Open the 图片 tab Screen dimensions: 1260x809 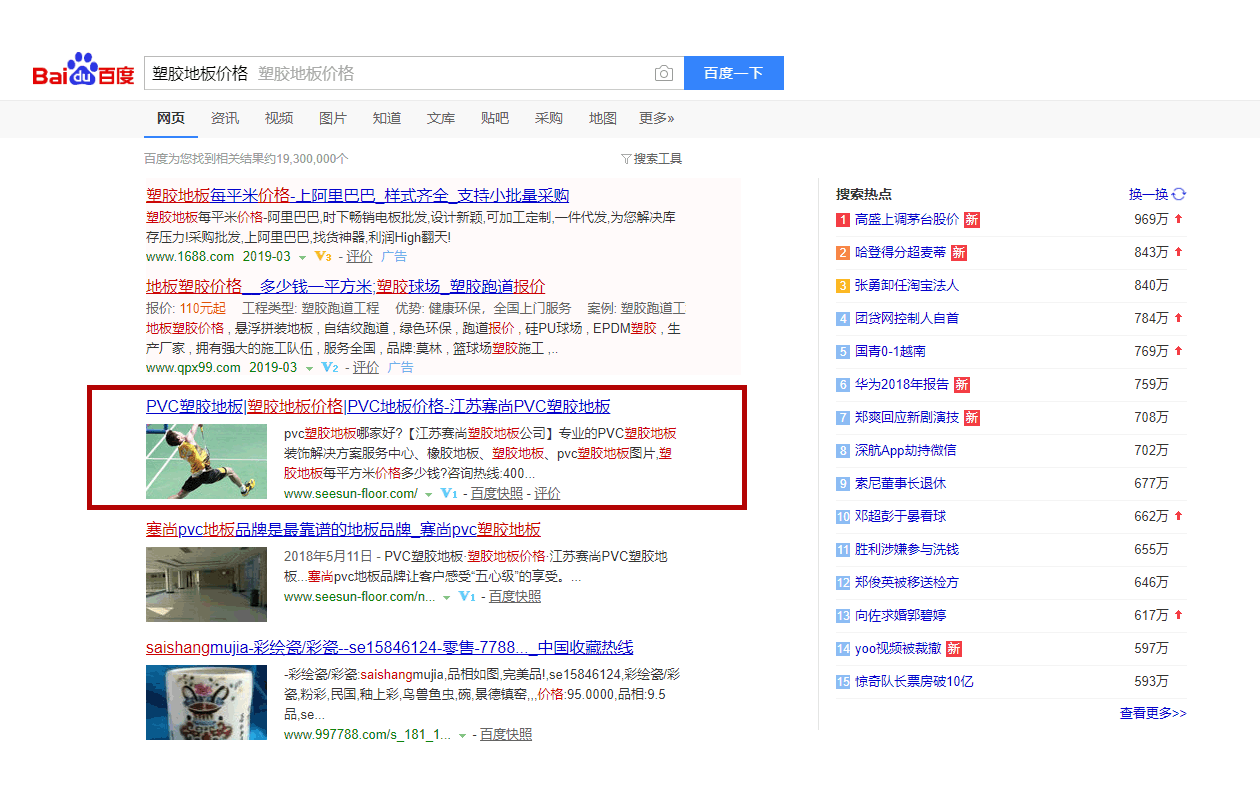tap(333, 118)
